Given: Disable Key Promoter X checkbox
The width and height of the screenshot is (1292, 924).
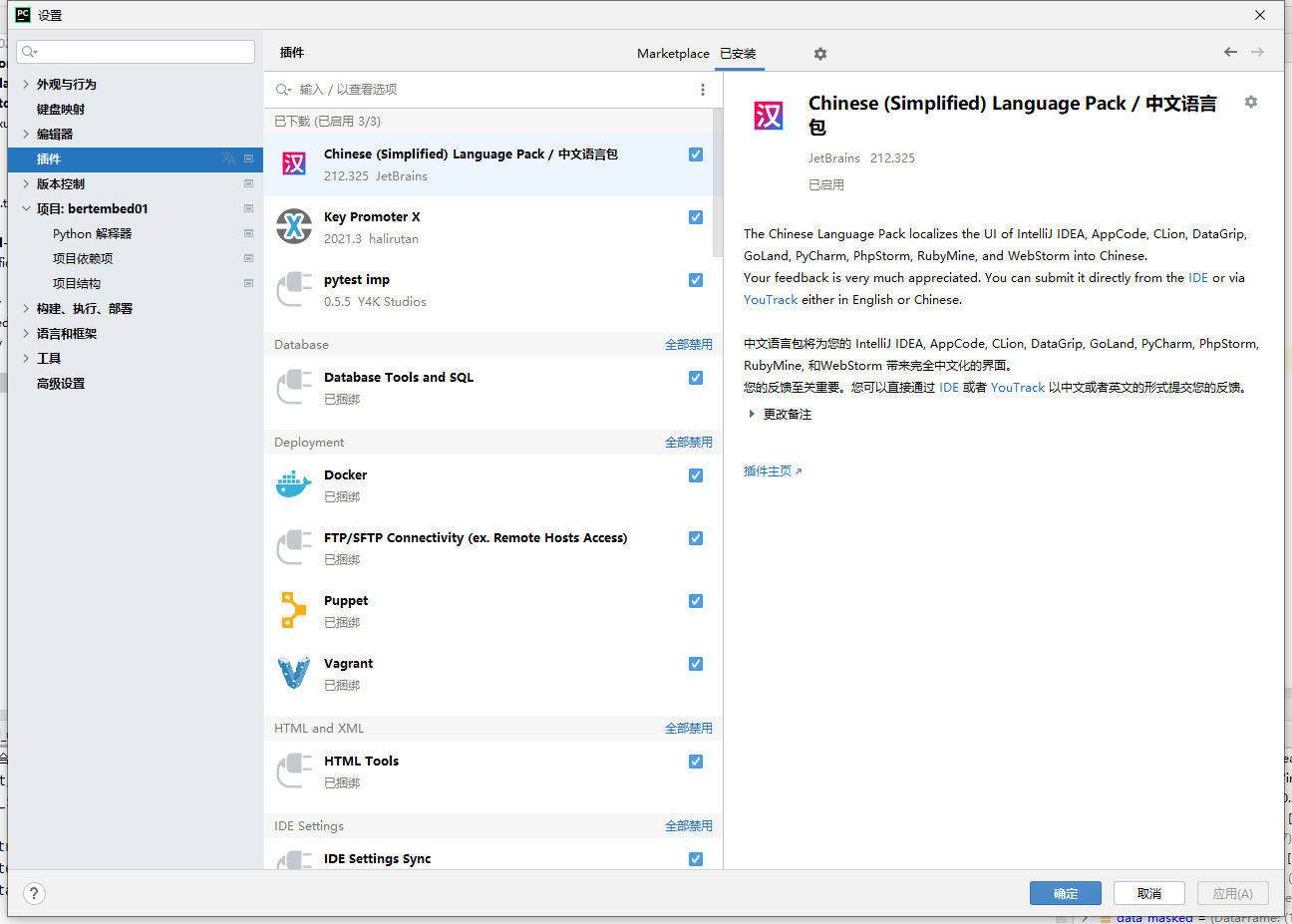Looking at the screenshot, I should [x=696, y=217].
